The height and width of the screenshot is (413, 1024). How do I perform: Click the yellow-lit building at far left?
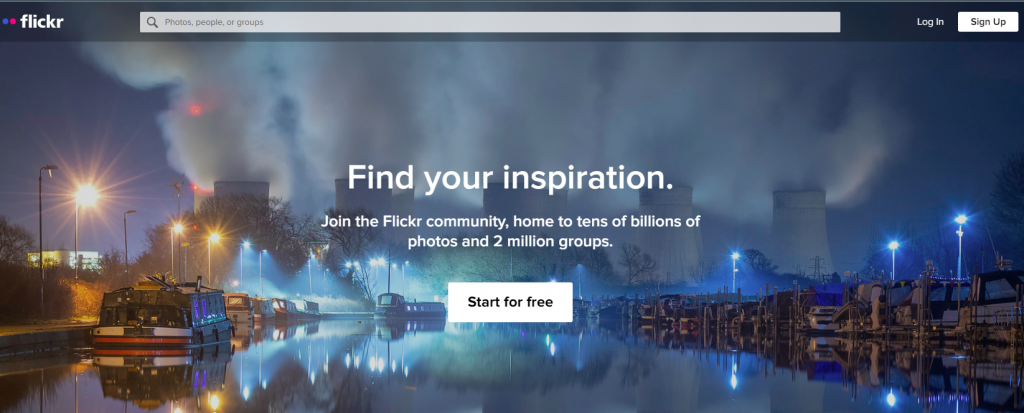[63, 259]
